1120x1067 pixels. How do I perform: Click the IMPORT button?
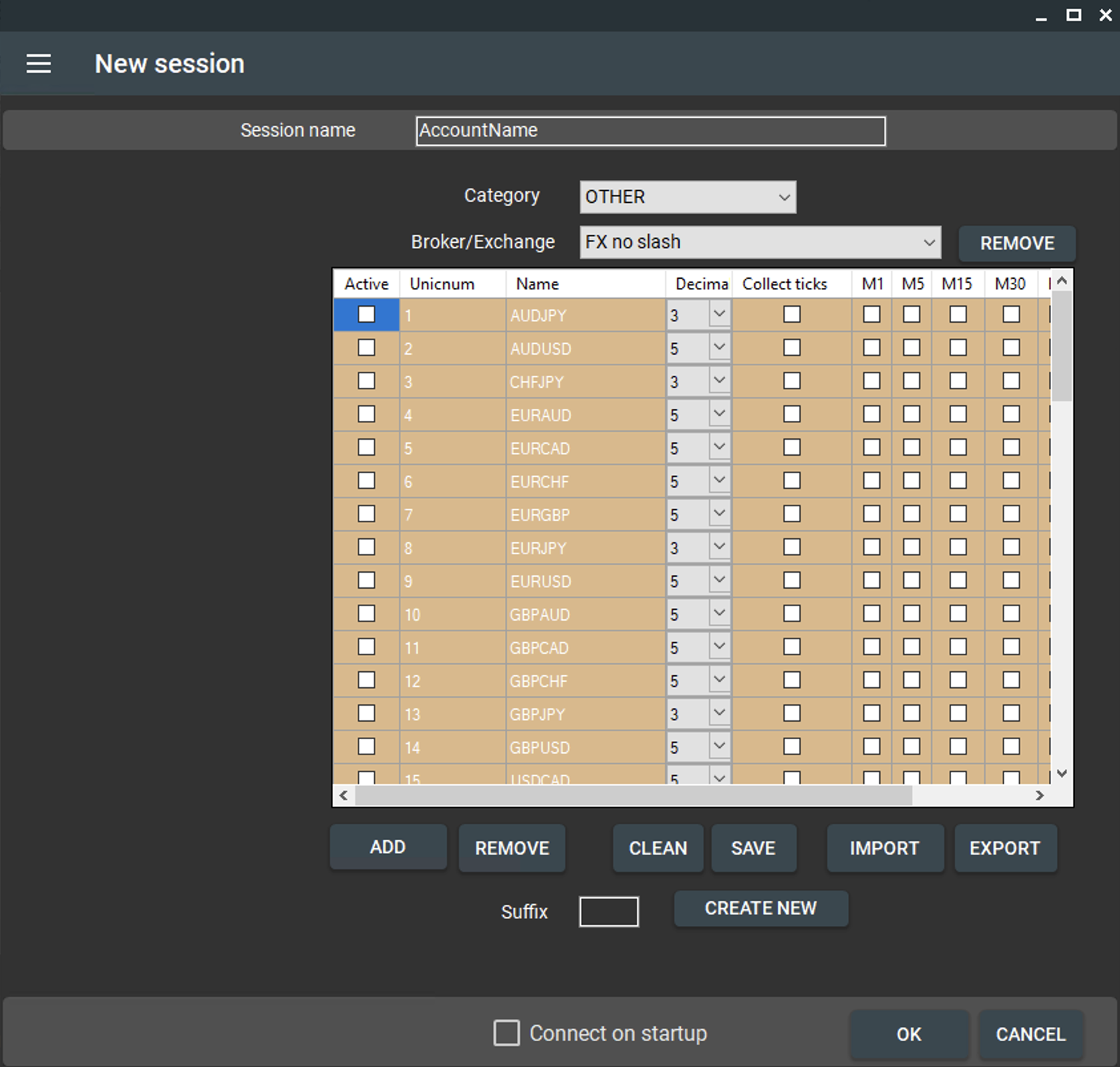pos(885,848)
